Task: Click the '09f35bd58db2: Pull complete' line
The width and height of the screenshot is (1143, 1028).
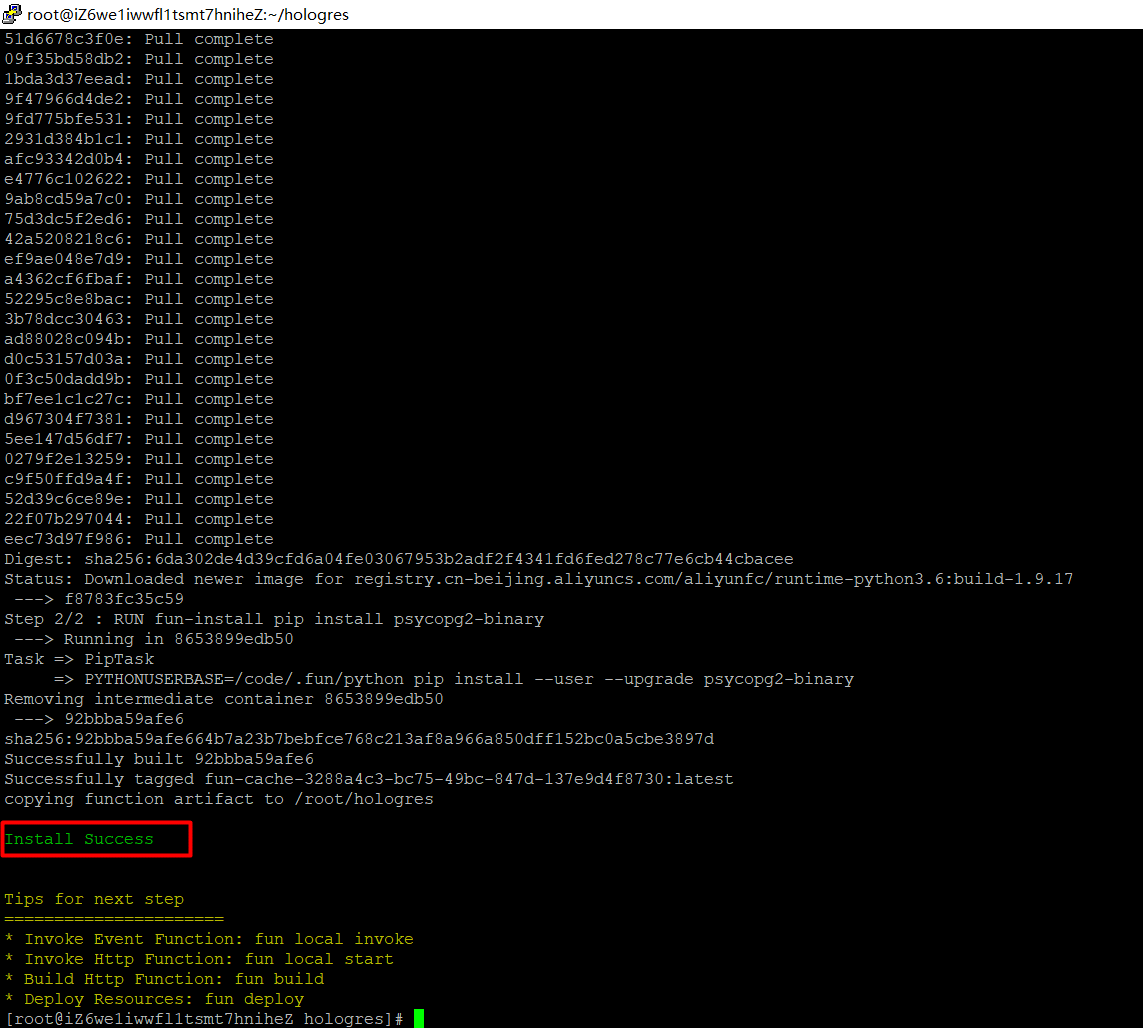Action: pos(139,59)
